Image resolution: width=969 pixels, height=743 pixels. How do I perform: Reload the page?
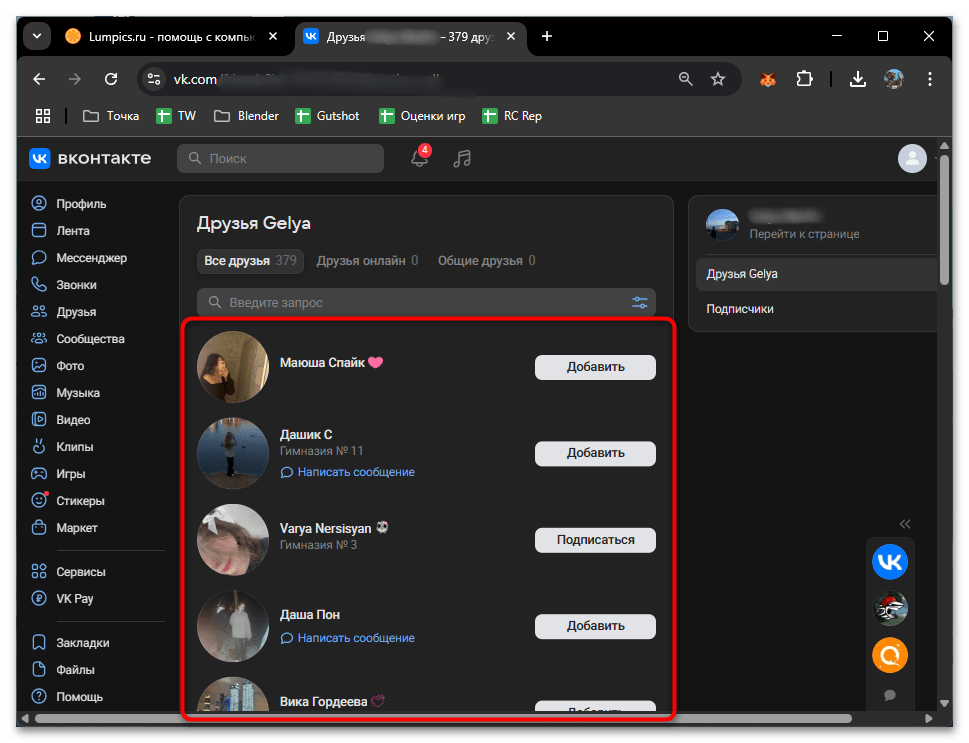tap(111, 79)
